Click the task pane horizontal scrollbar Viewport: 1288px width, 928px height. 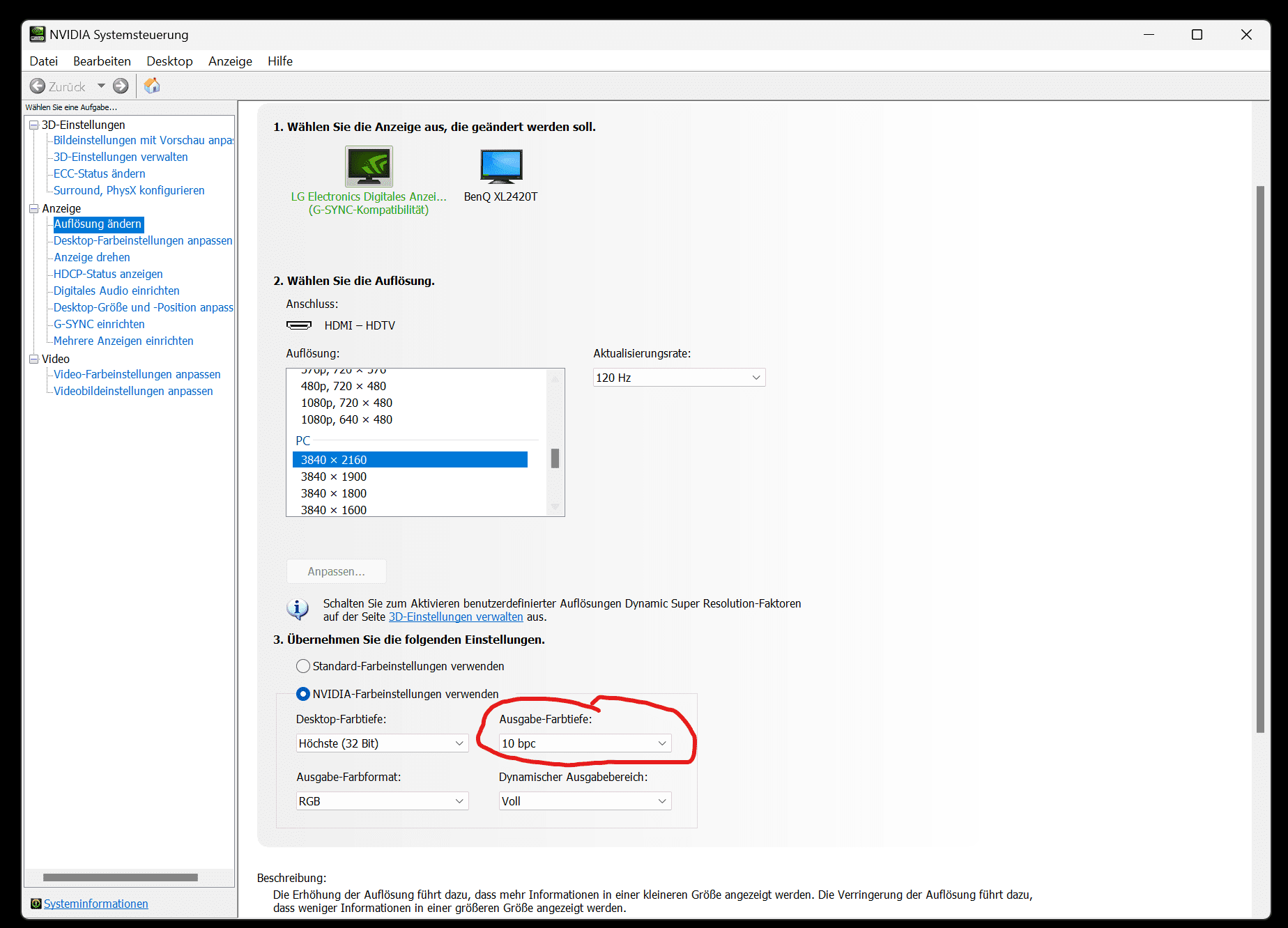[121, 878]
